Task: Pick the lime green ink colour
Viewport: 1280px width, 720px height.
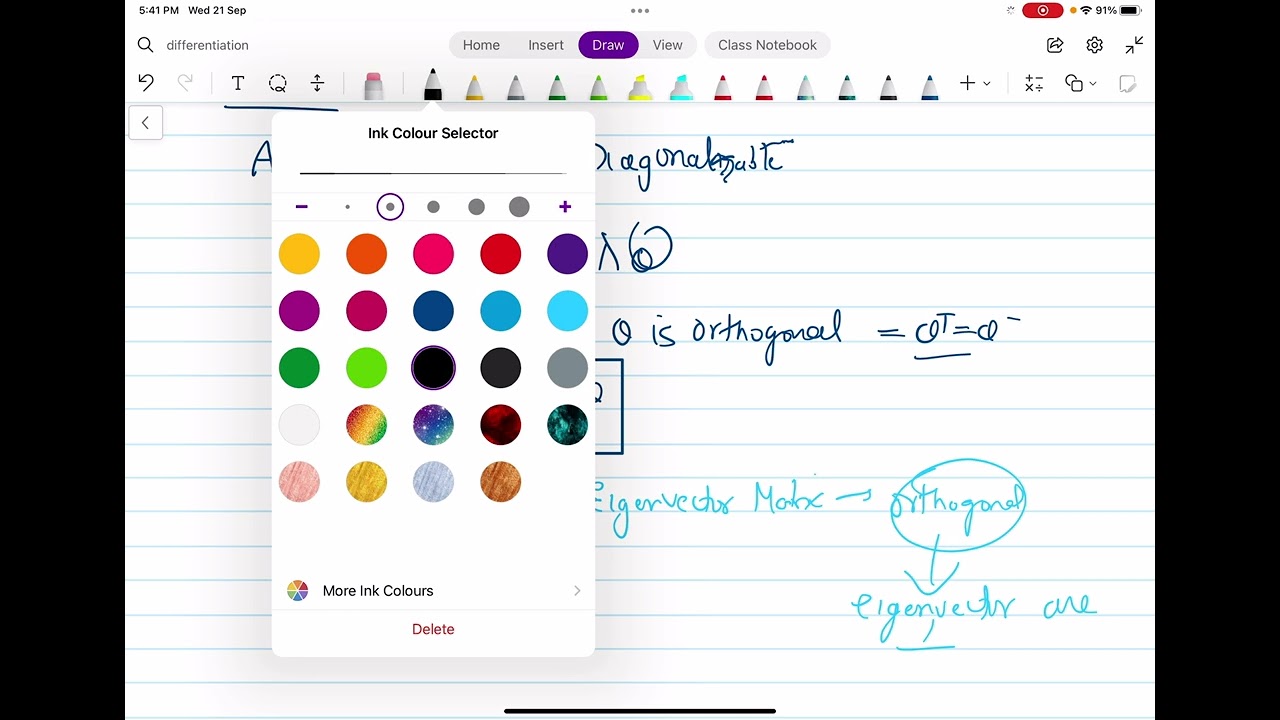Action: pyautogui.click(x=366, y=368)
